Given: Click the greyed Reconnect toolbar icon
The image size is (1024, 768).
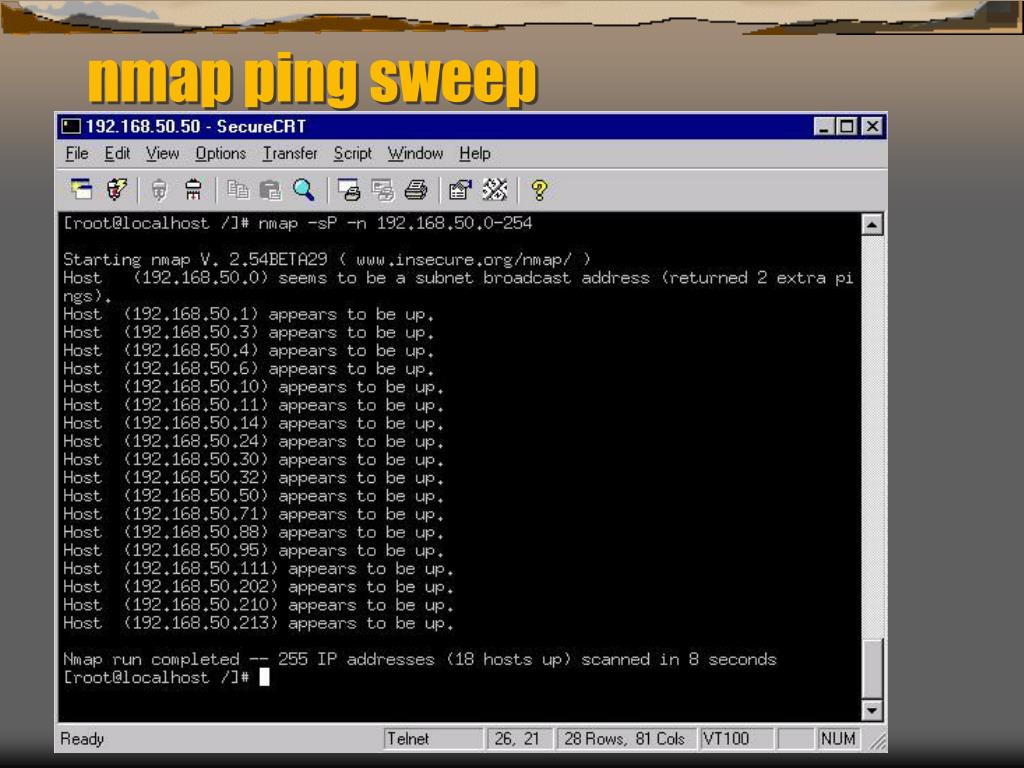Looking at the screenshot, I should [x=159, y=190].
